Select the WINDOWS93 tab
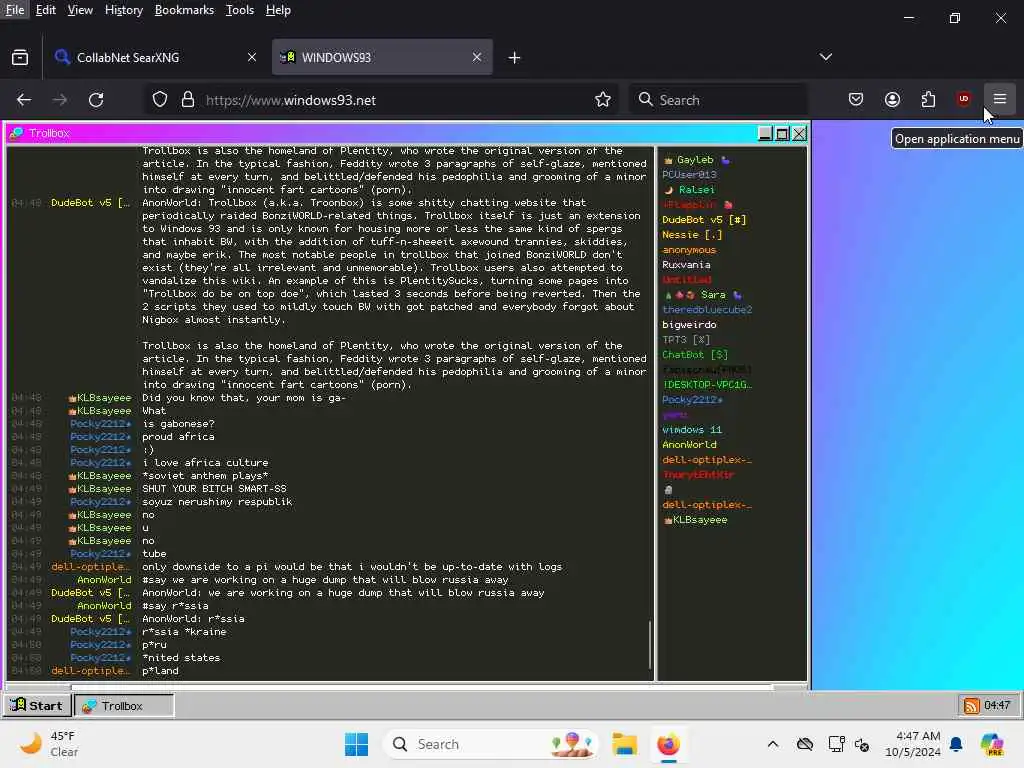The height and width of the screenshot is (768, 1024). coord(382,57)
